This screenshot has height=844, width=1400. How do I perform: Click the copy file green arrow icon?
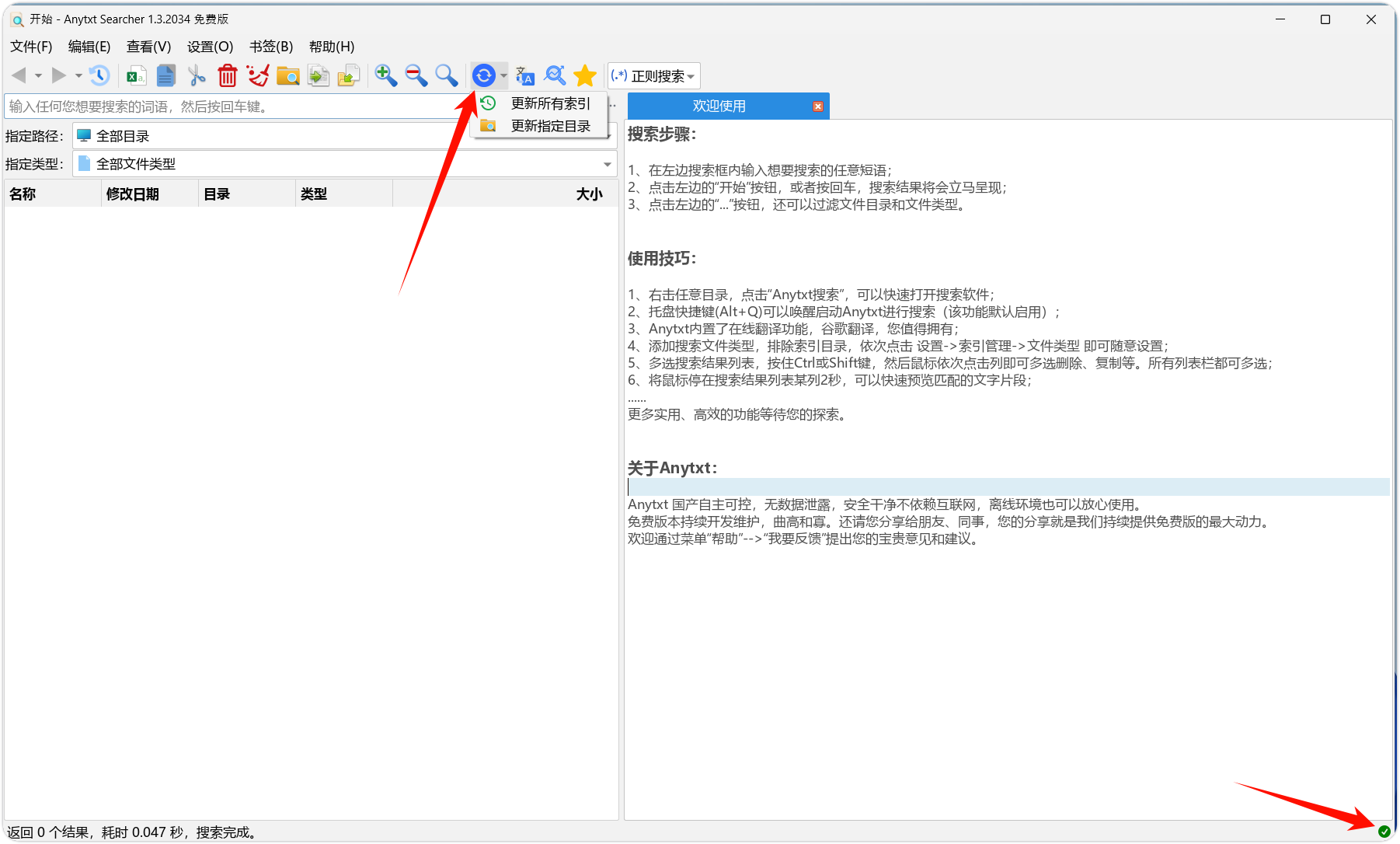tap(319, 75)
